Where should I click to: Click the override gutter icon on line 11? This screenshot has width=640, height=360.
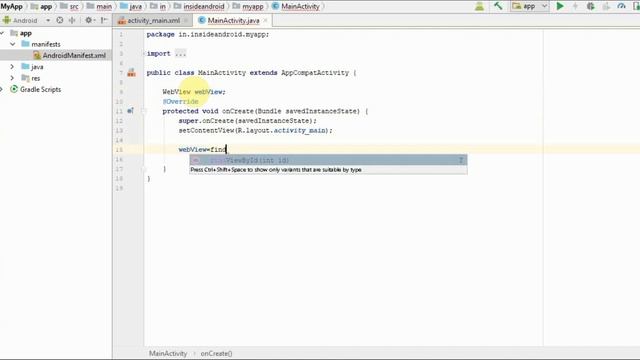130,111
